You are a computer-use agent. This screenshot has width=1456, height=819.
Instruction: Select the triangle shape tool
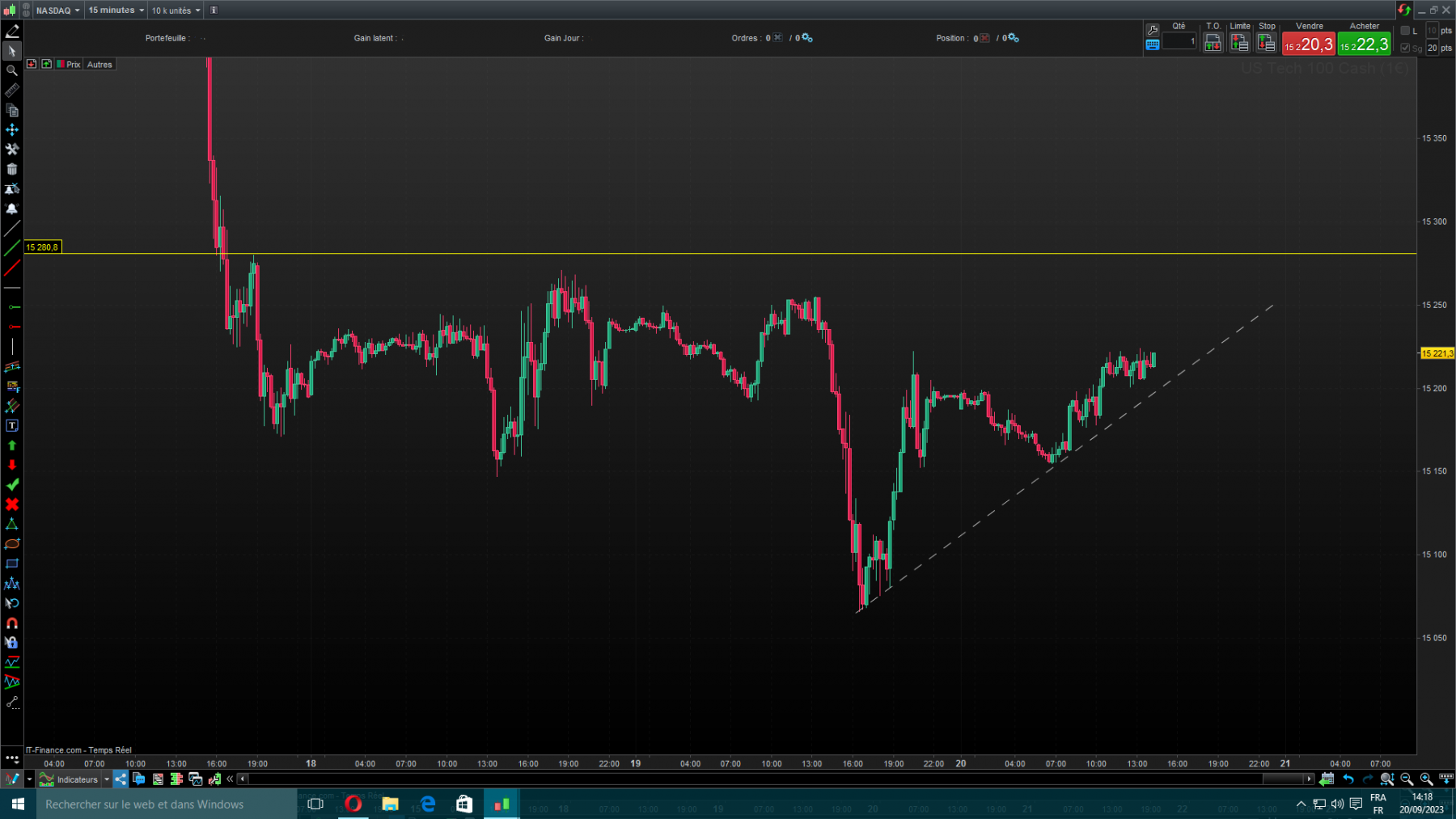coord(12,524)
